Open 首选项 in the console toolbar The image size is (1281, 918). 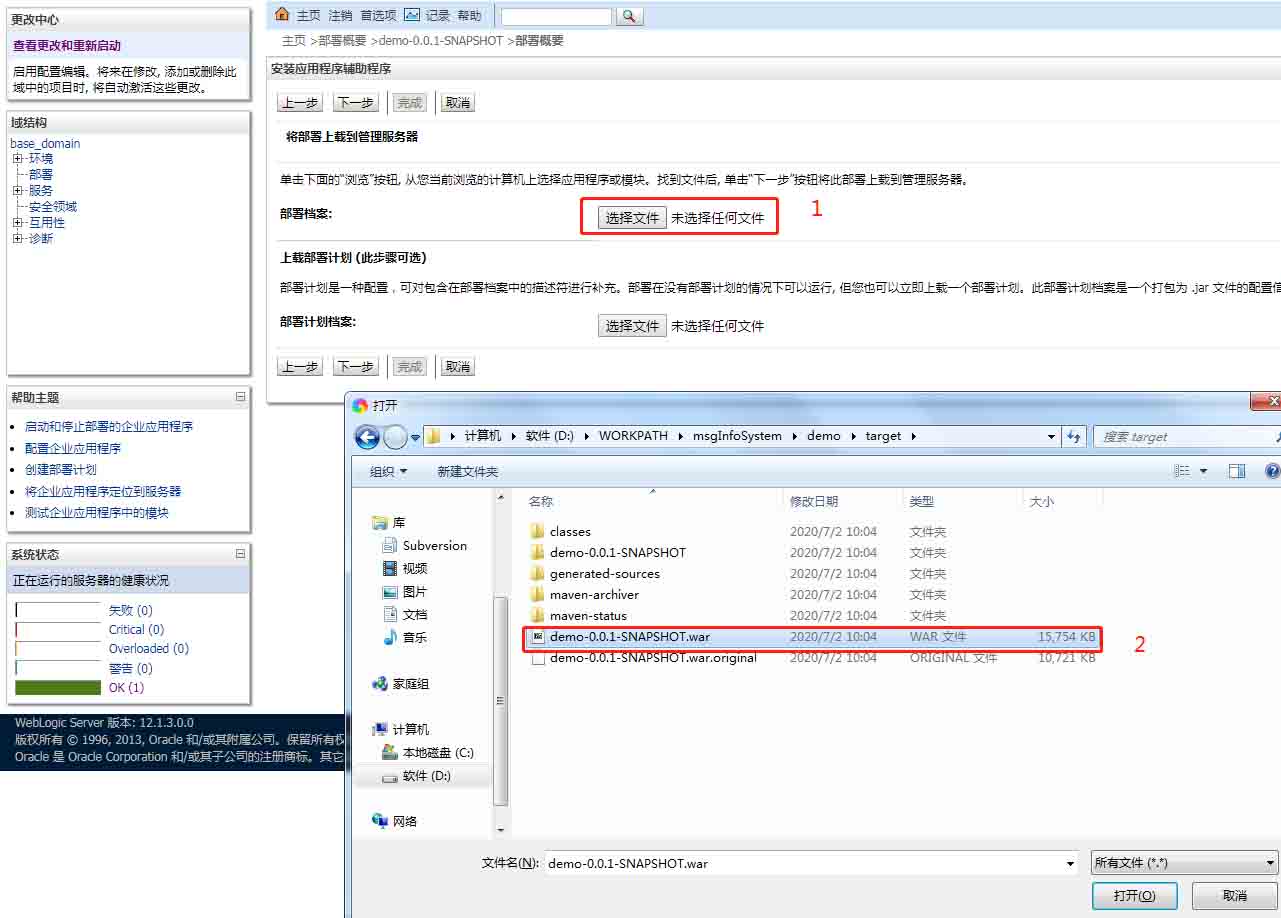(378, 16)
